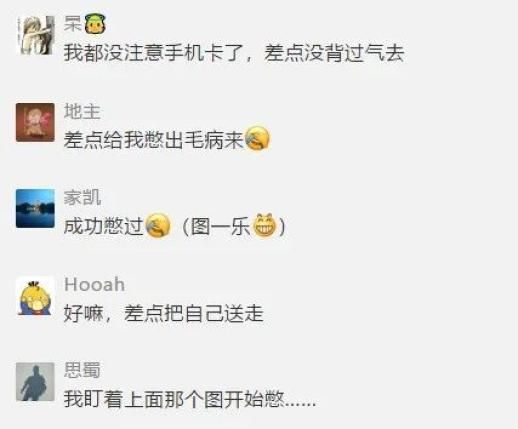Select message 好嘛，差点把自己送走

click(x=164, y=313)
